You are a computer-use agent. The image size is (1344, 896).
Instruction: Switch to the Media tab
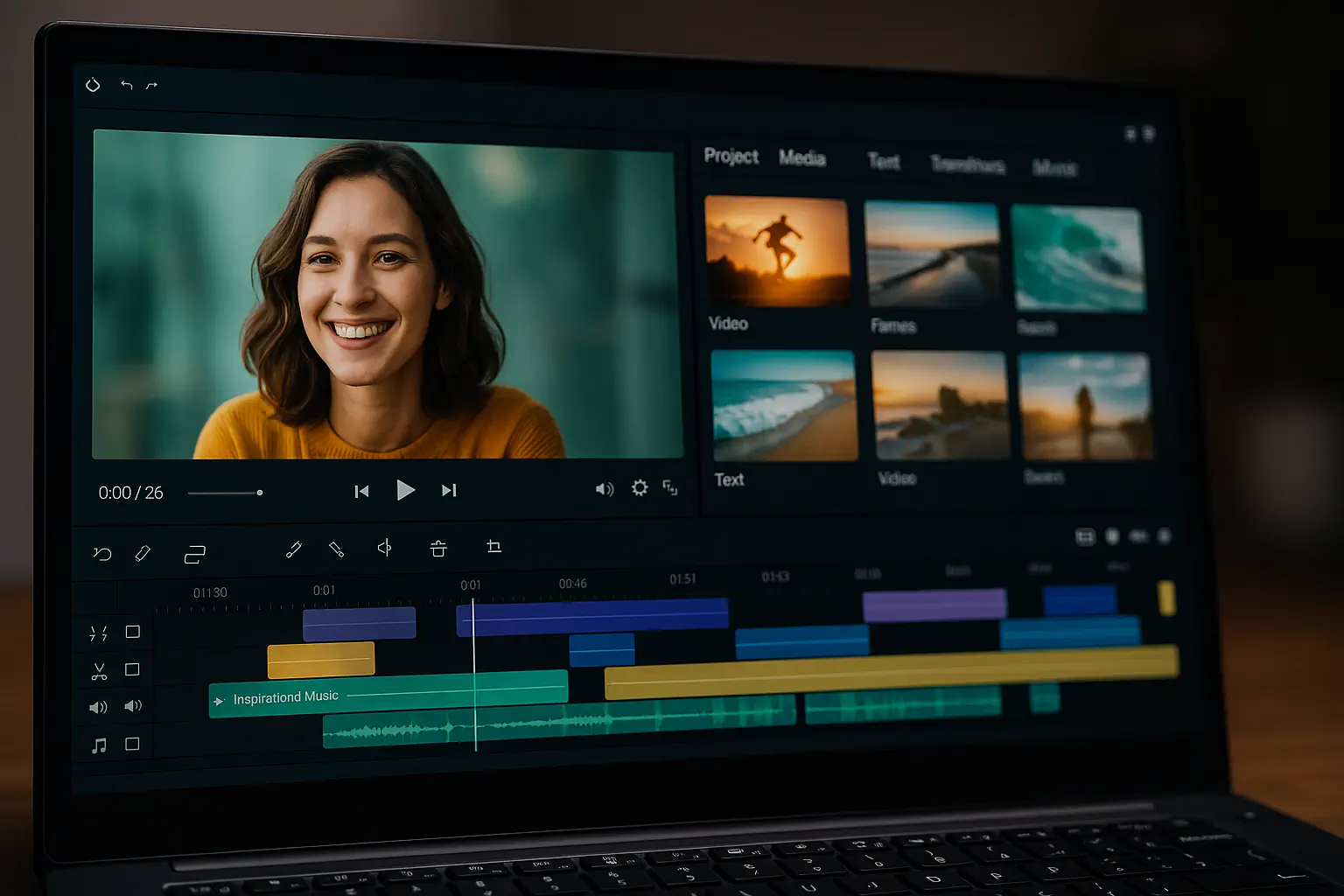coord(801,157)
